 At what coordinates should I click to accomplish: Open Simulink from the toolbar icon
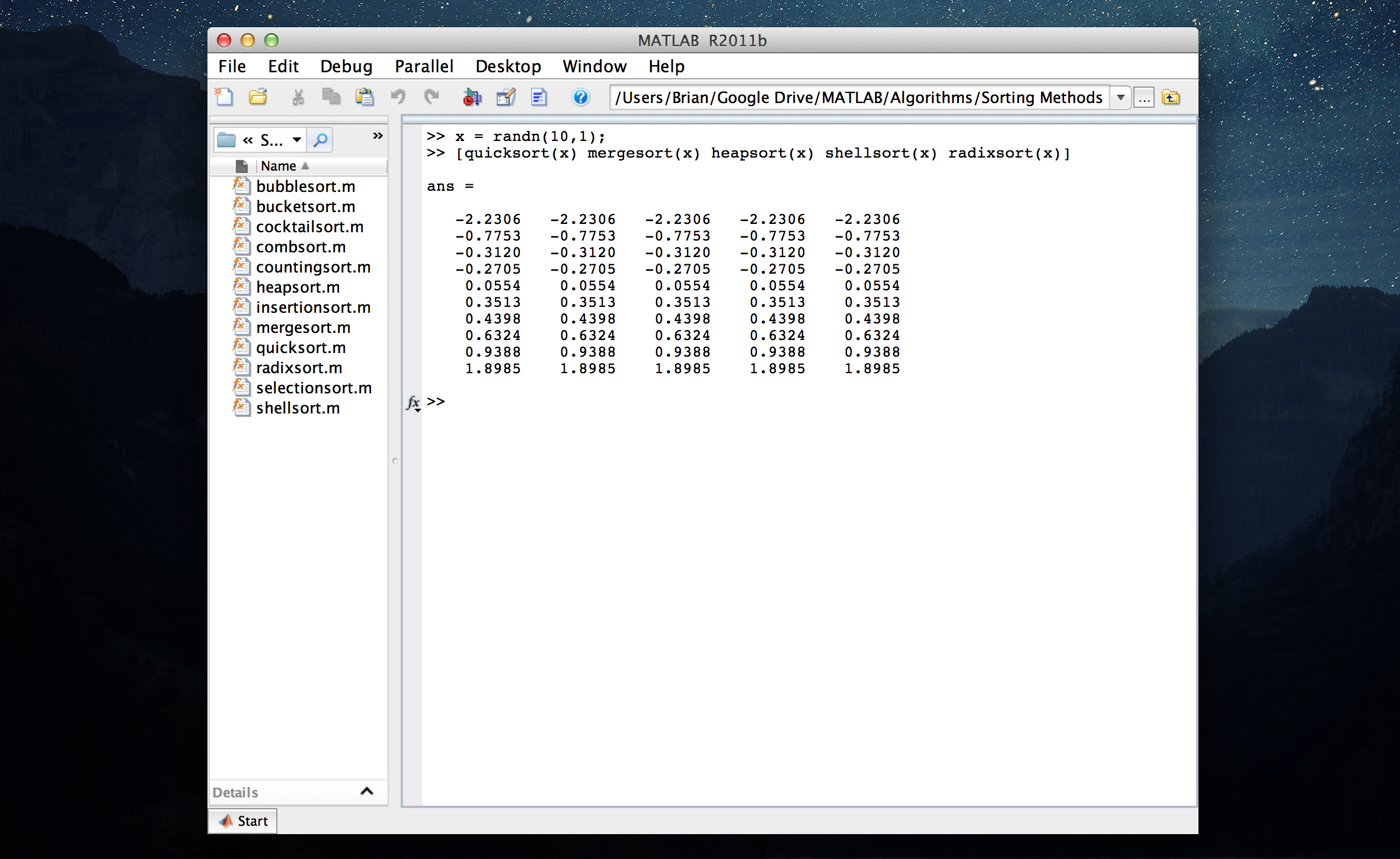pos(472,97)
